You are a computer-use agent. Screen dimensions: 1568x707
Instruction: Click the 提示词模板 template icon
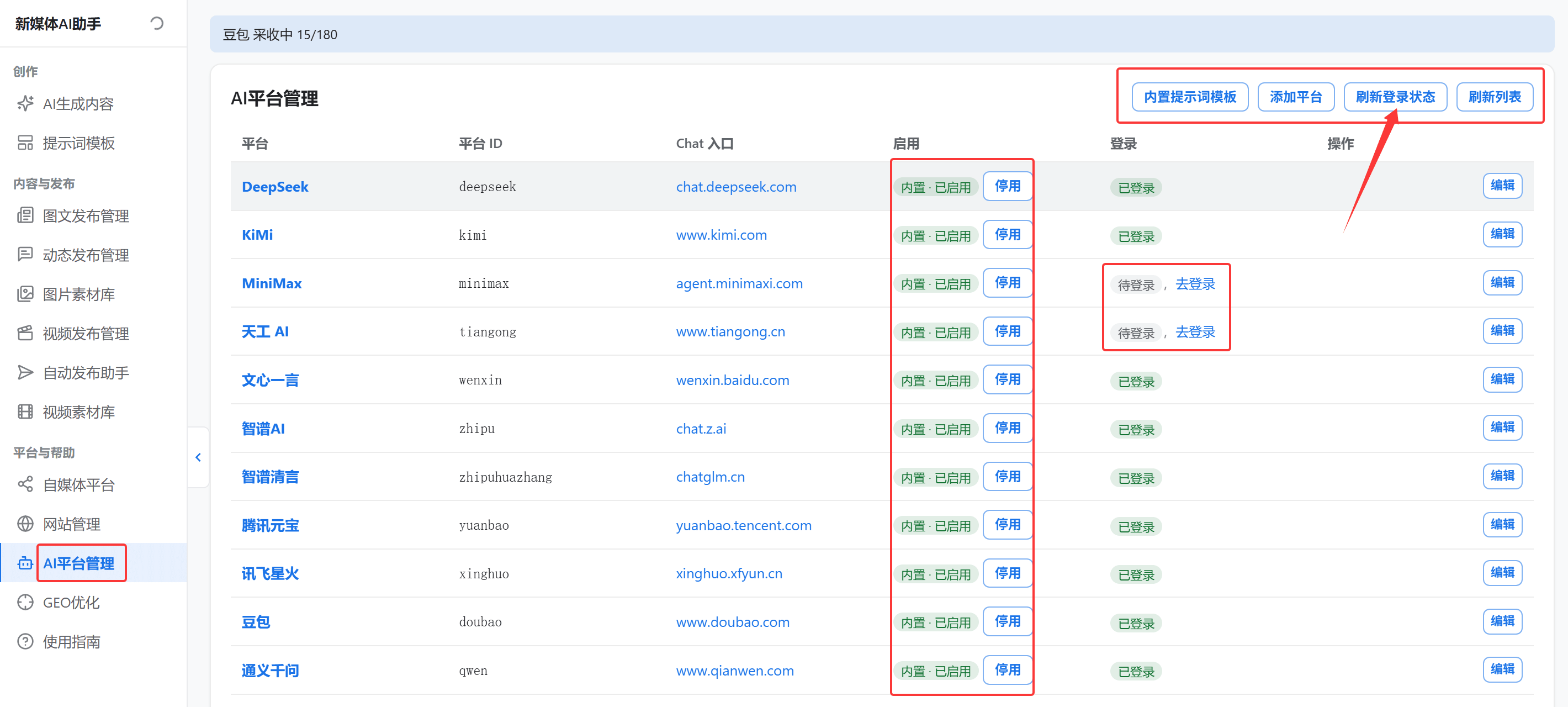point(25,143)
